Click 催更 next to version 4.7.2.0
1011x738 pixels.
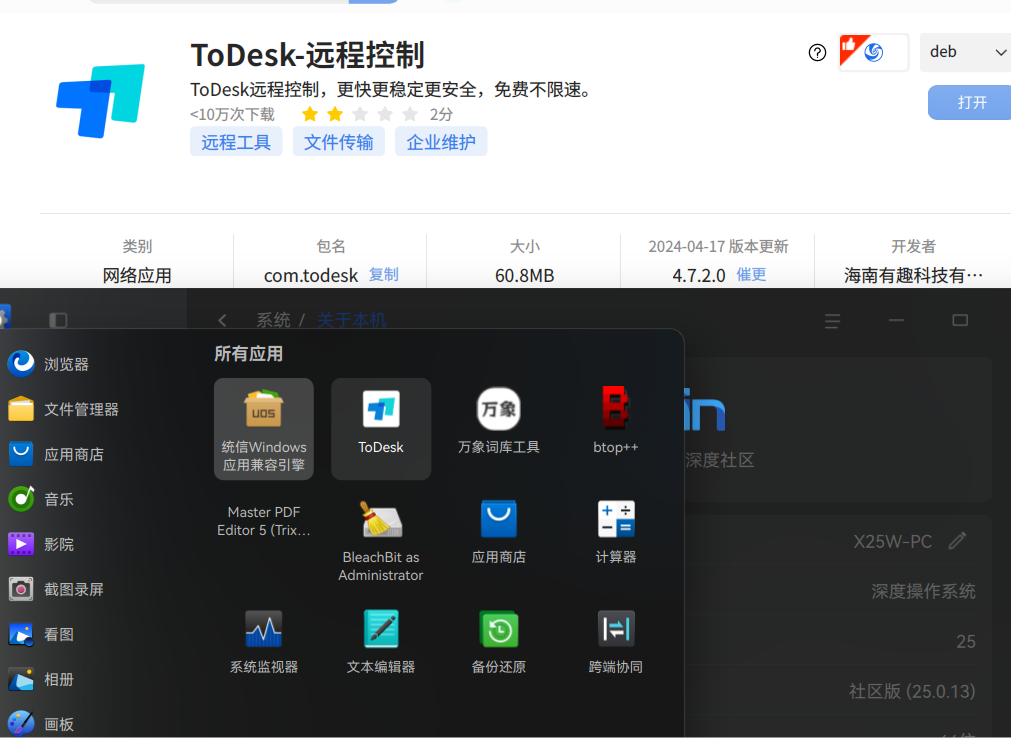tap(751, 275)
